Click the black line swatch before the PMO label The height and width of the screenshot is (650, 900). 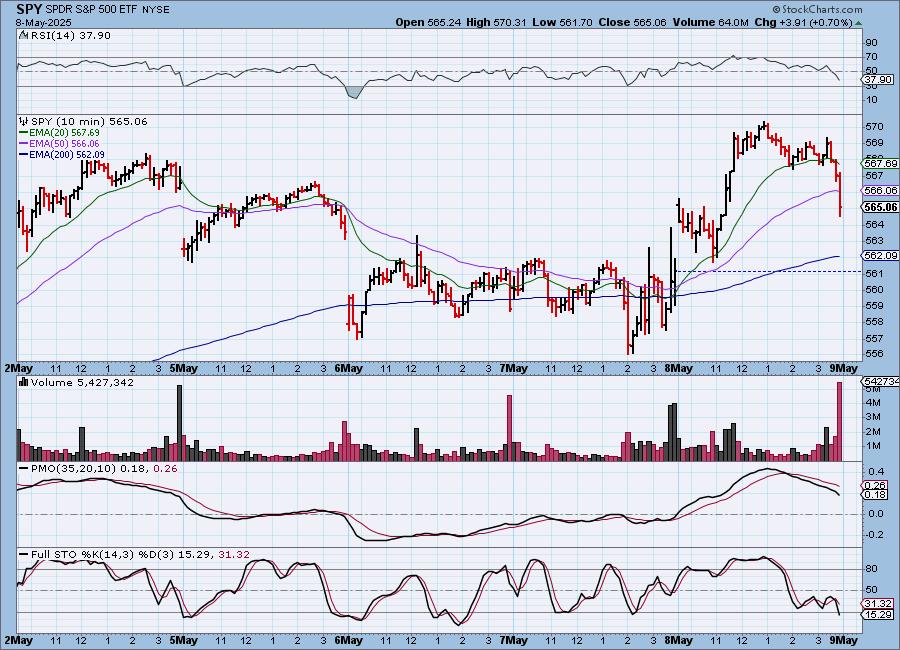click(x=24, y=469)
